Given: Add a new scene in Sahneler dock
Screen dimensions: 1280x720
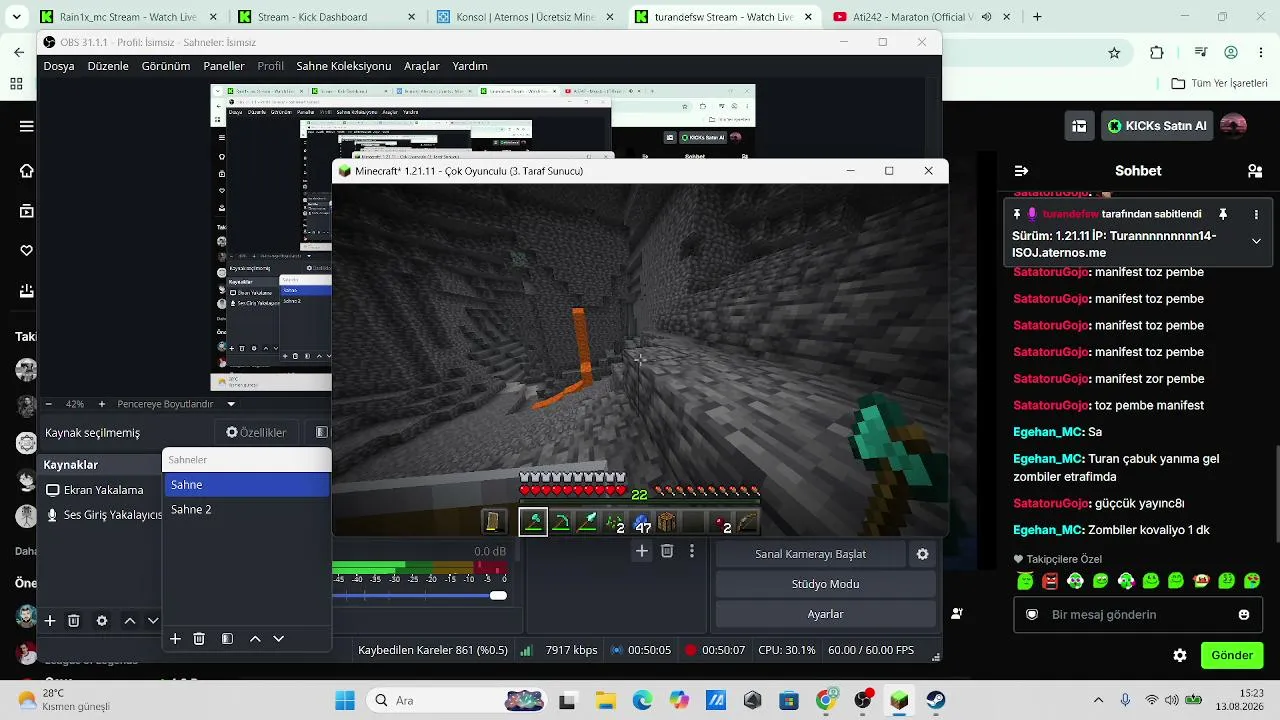Looking at the screenshot, I should tap(175, 639).
